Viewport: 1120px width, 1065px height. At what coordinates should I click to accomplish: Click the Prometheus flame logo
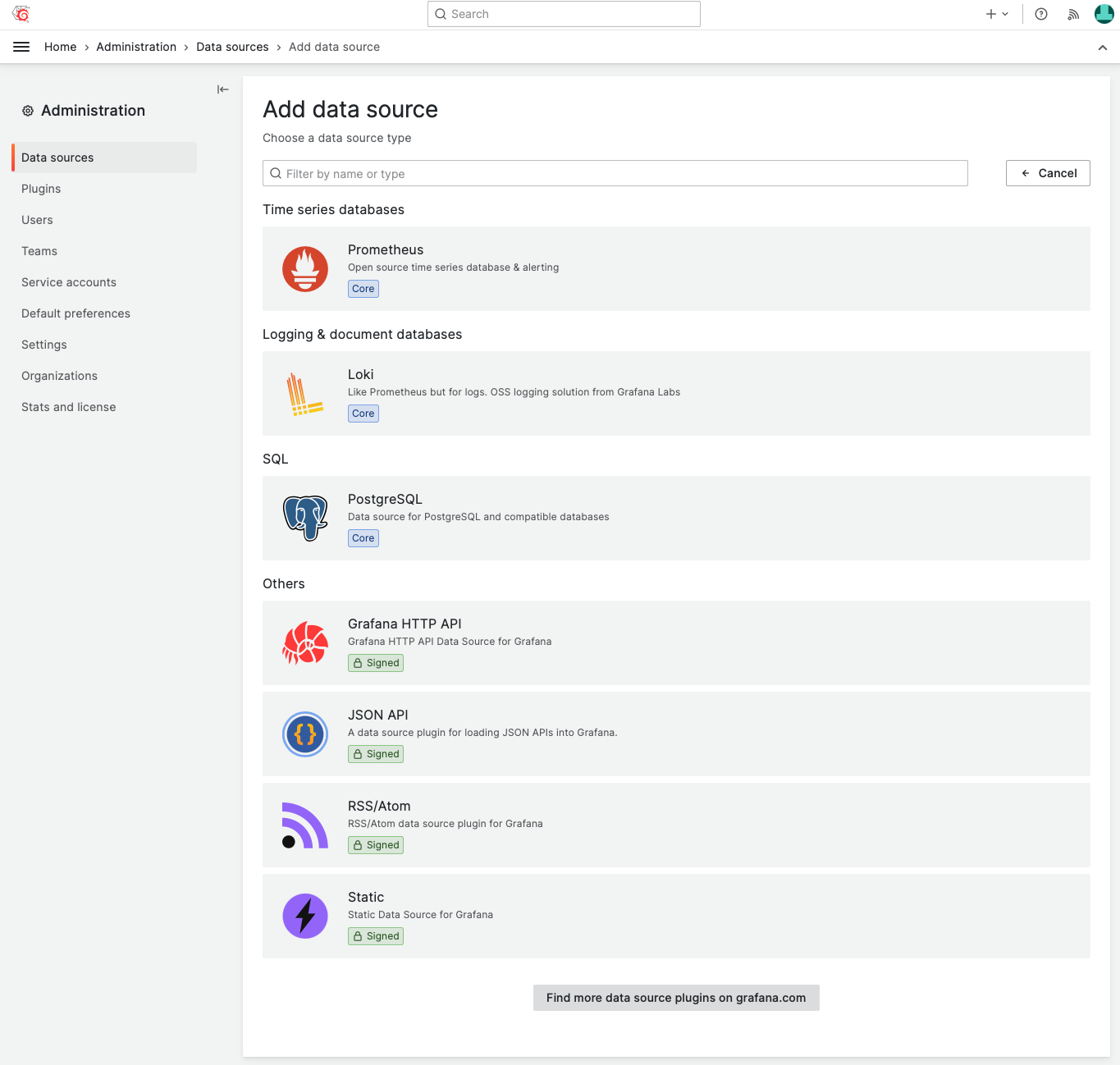pos(305,269)
